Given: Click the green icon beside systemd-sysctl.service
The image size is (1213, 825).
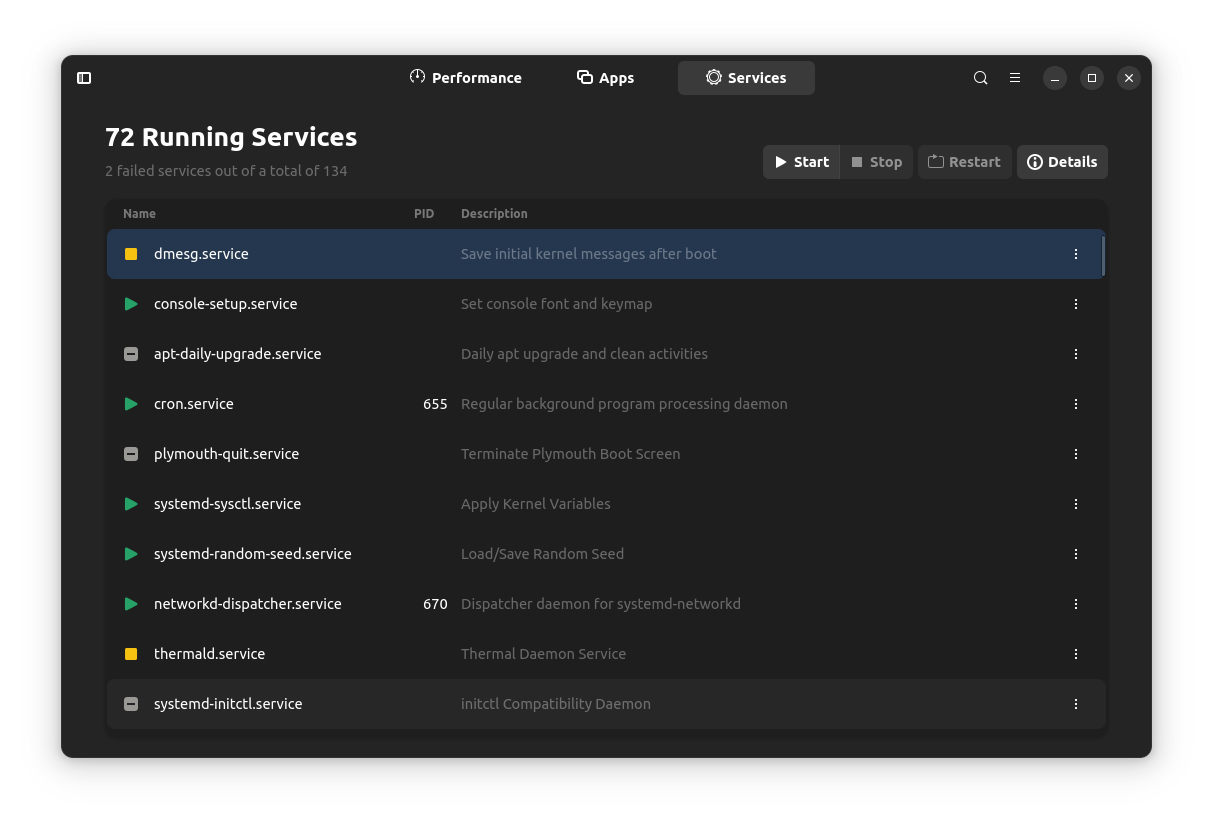Looking at the screenshot, I should point(130,504).
